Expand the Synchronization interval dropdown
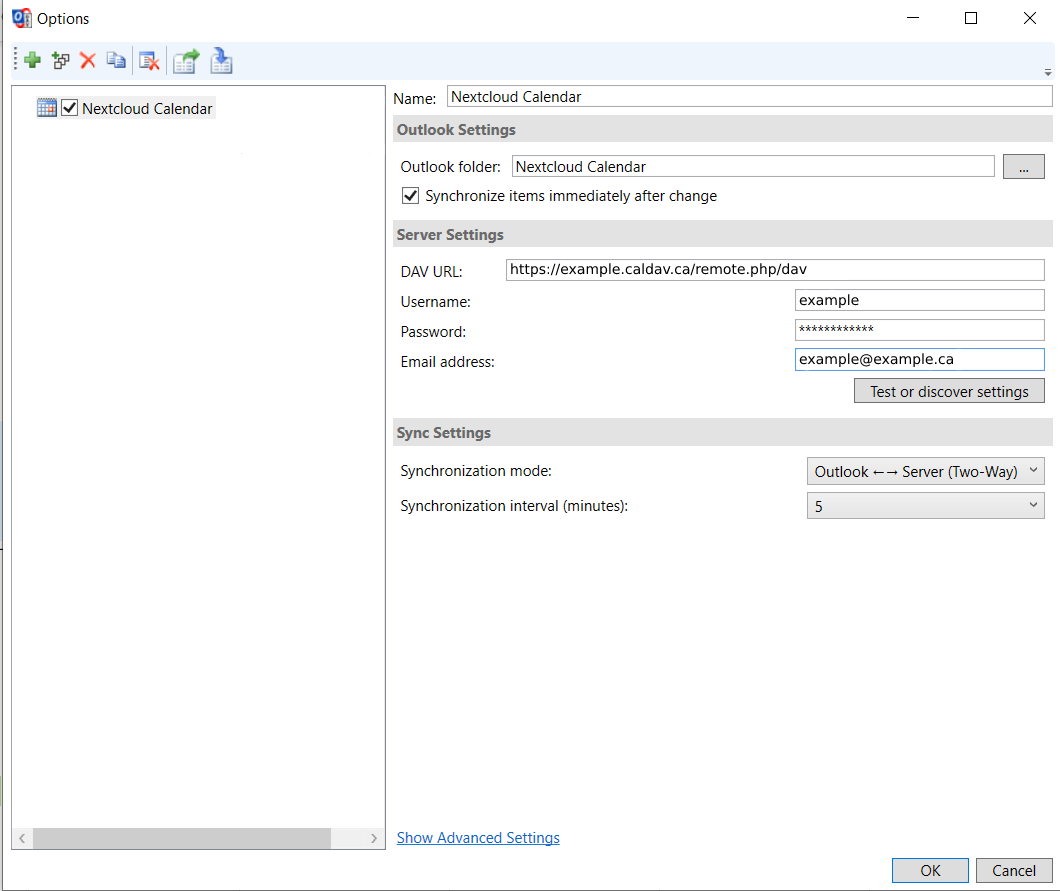Viewport: 1060px width, 891px height. (925, 506)
